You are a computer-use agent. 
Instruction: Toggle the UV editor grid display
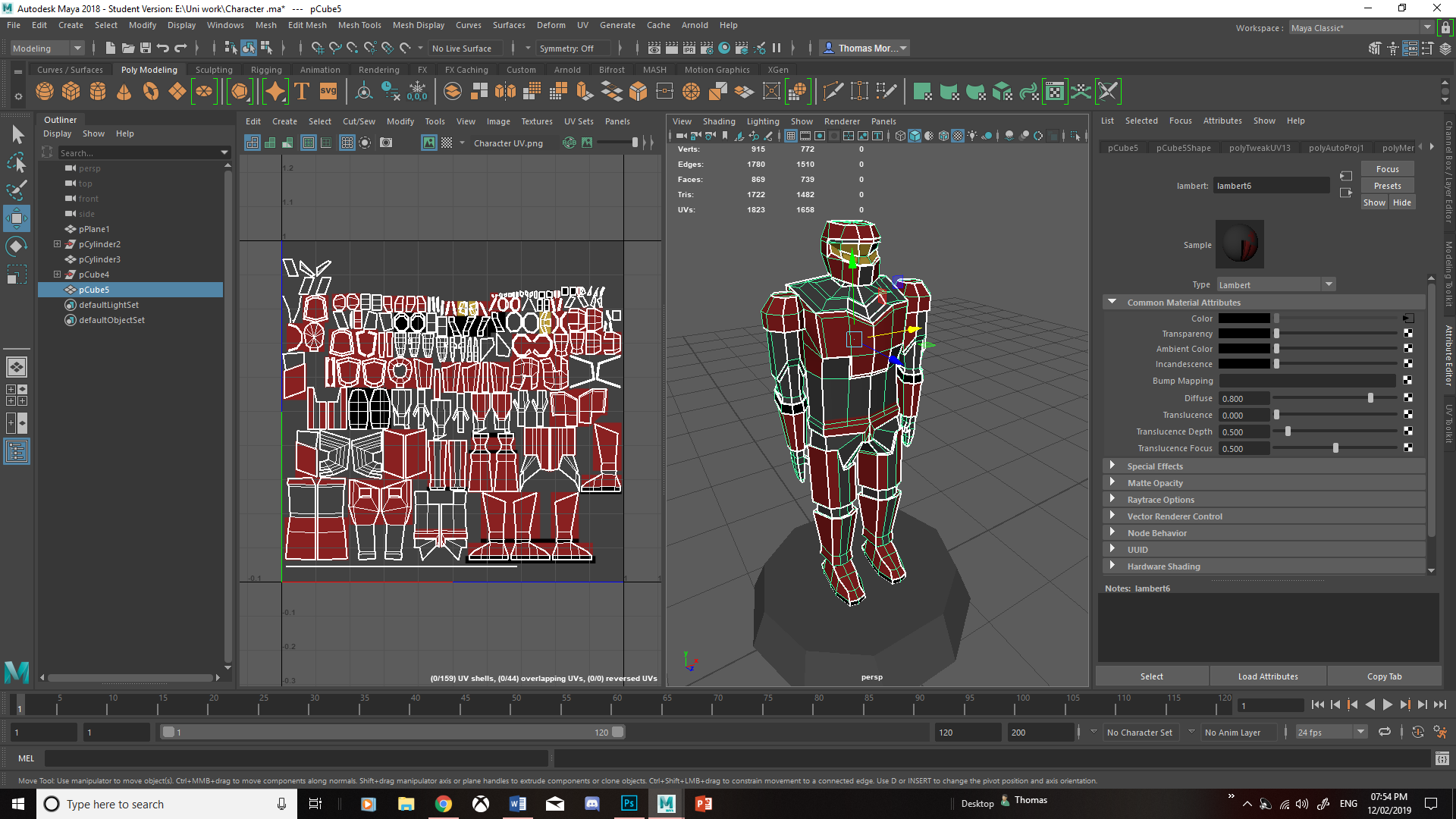click(347, 143)
